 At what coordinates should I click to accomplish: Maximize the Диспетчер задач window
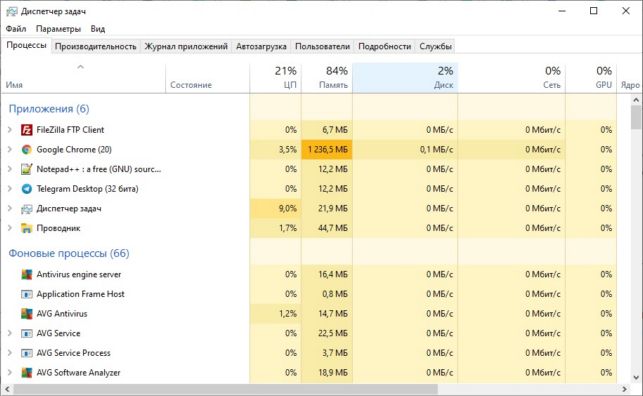tap(593, 11)
